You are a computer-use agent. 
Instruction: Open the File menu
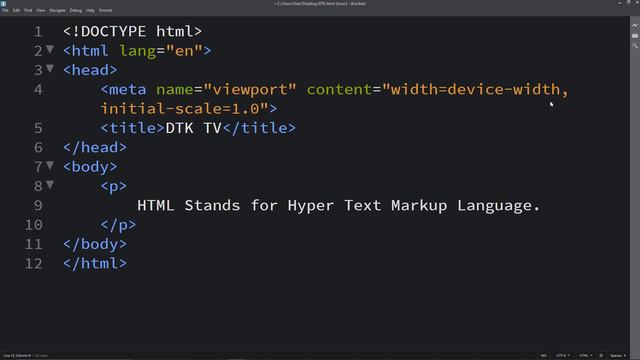5,10
